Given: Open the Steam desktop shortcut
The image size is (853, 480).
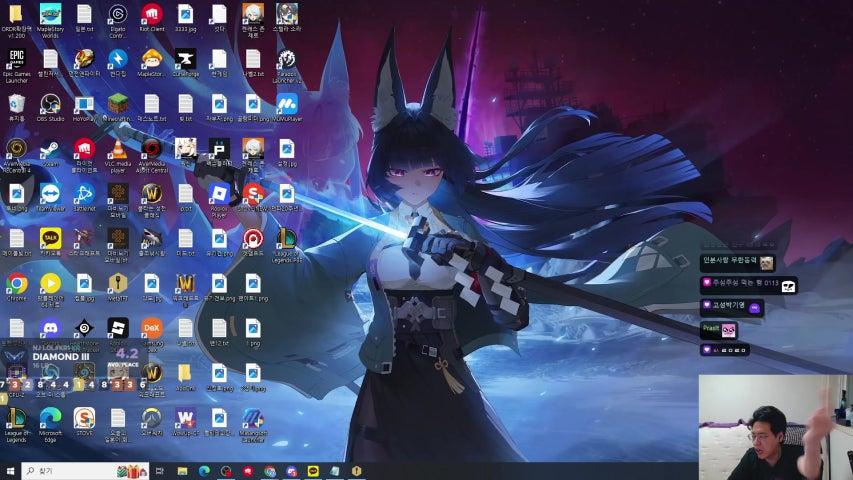Looking at the screenshot, I should click(x=50, y=150).
